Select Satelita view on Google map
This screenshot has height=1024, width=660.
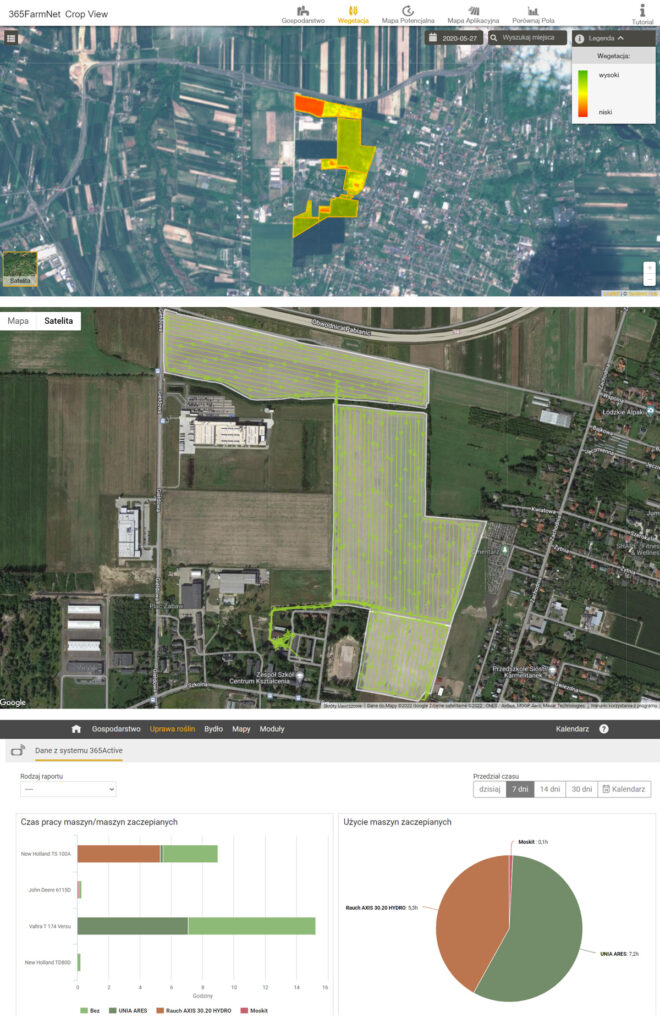click(58, 321)
